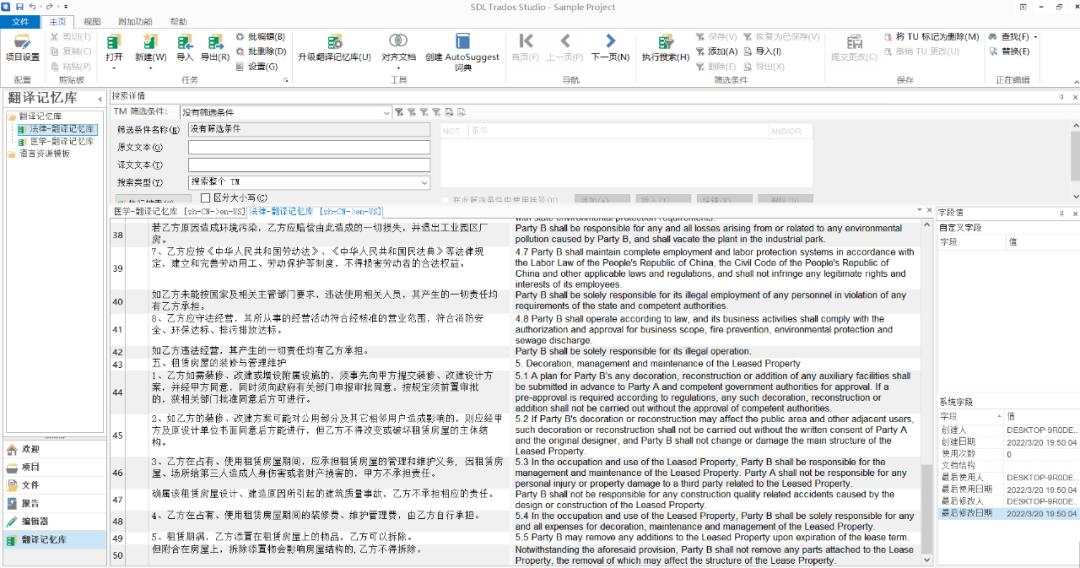This screenshot has height=568, width=1080.
Task: Open the 报告 reports view in the navigation pane
Action: pos(54,503)
